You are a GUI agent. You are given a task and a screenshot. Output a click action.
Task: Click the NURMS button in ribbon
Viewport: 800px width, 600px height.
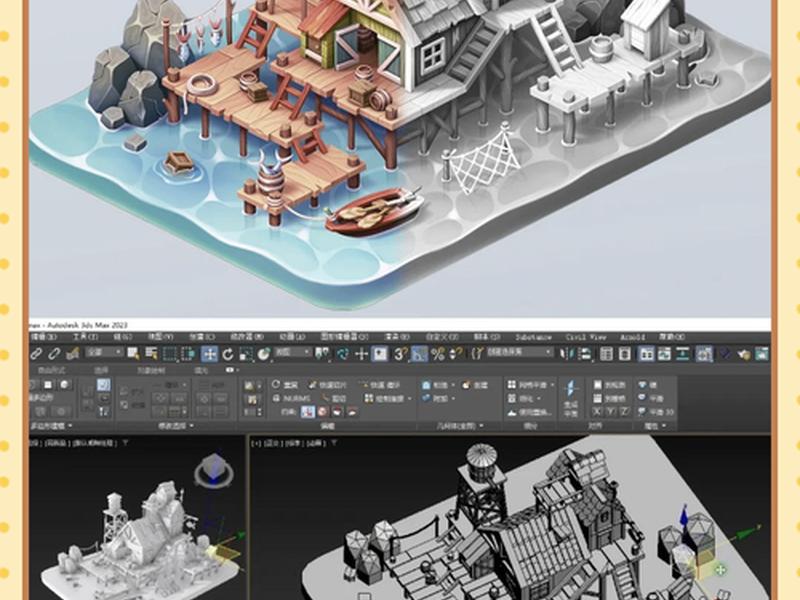click(x=292, y=398)
